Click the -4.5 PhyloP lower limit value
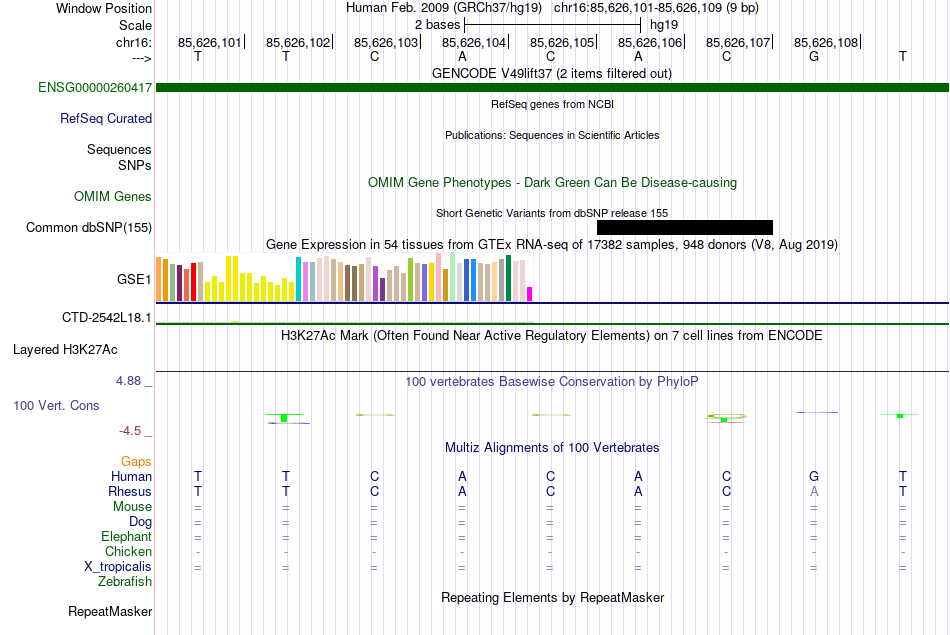This screenshot has width=950, height=635. coord(130,431)
